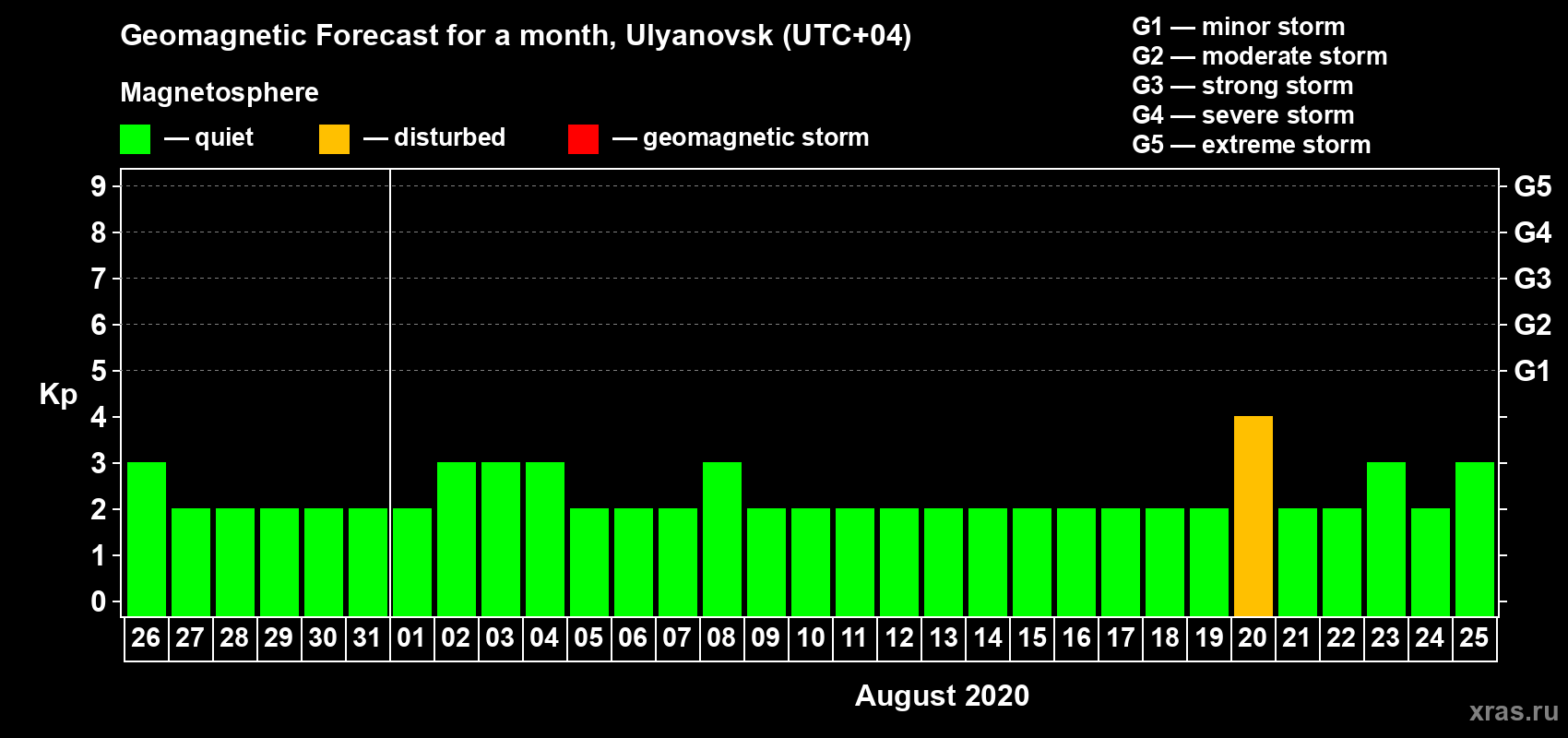Click the bar above date 25
The width and height of the screenshot is (1568, 738).
pyautogui.click(x=1475, y=539)
